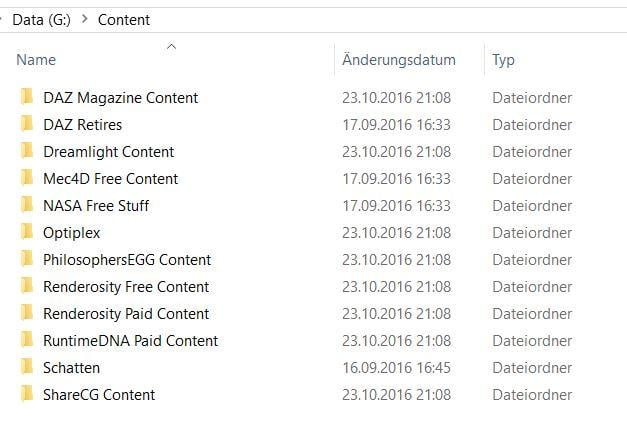
Task: Click the DAZ Retires folder icon
Action: [x=26, y=125]
